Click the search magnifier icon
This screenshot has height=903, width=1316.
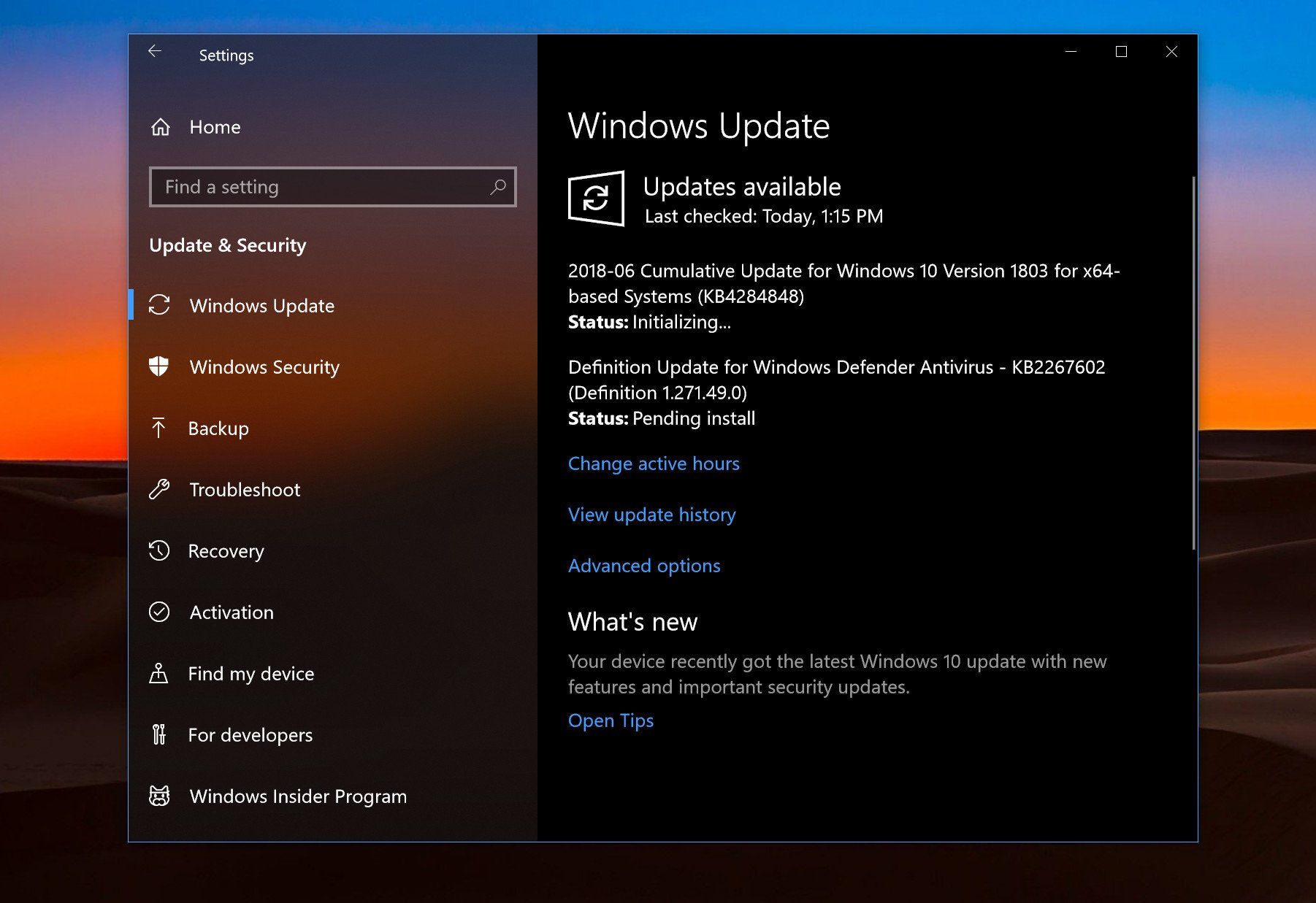498,187
